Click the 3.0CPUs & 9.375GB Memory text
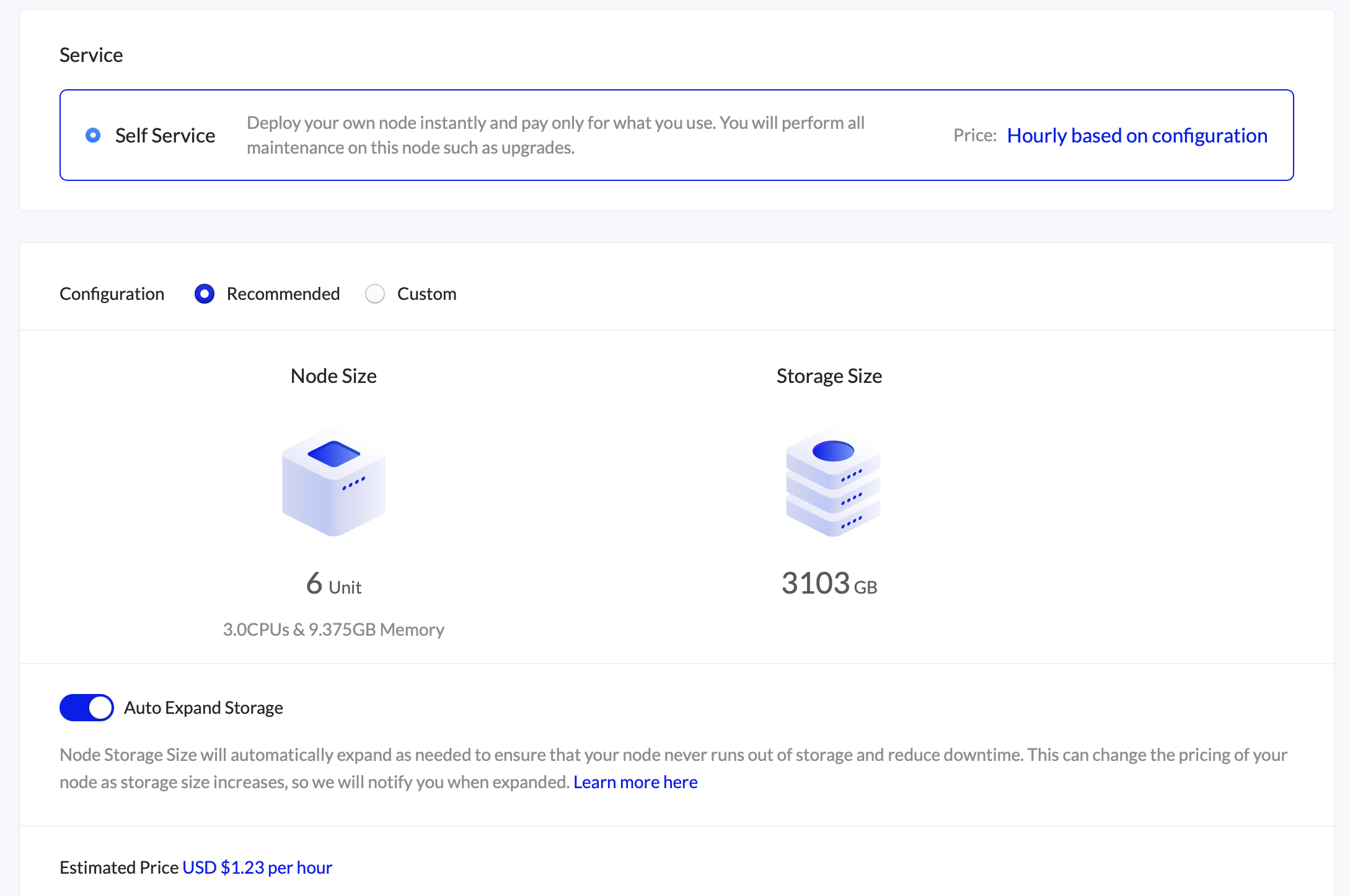 [x=334, y=630]
